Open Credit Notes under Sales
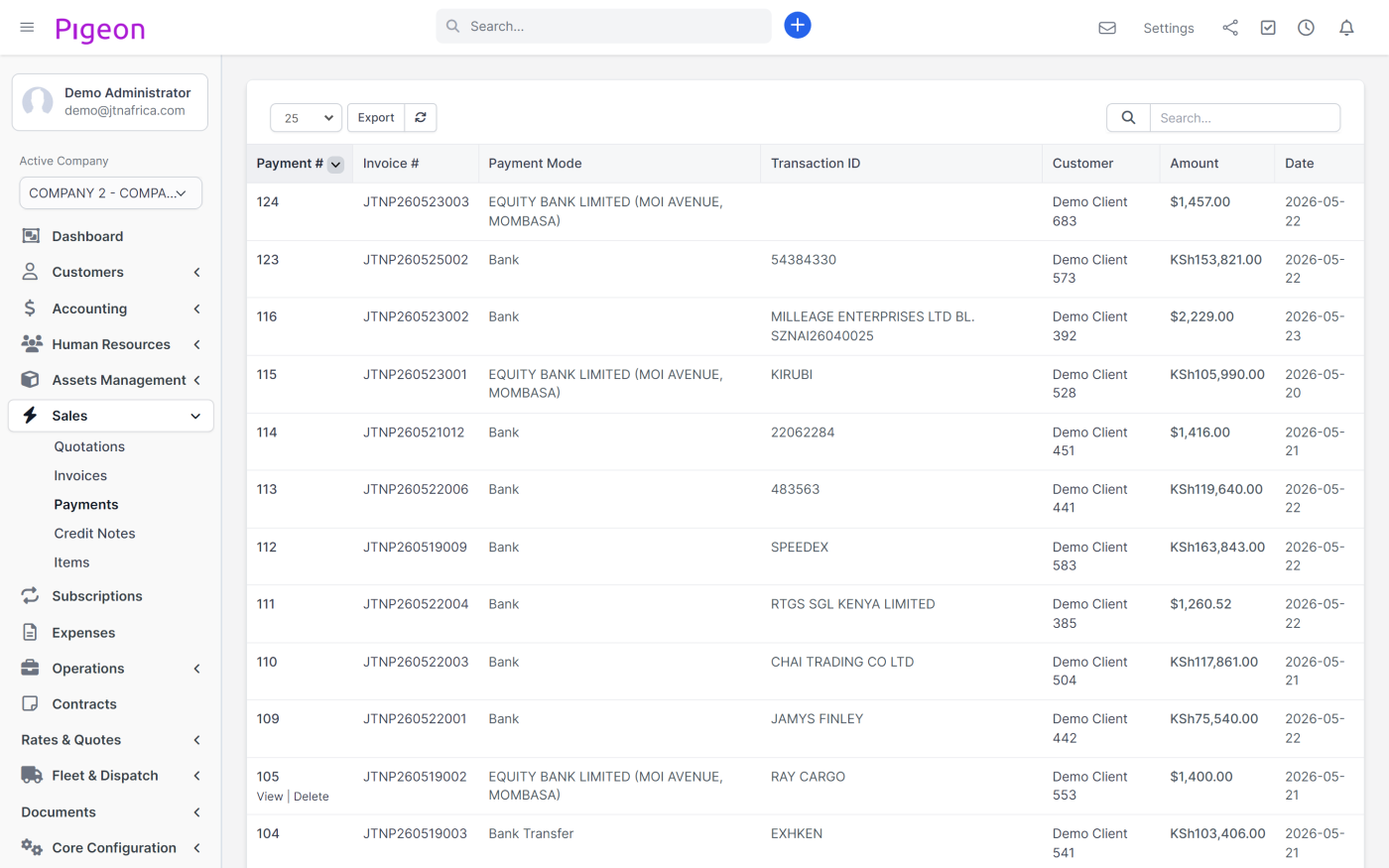1389x868 pixels. pos(94,533)
